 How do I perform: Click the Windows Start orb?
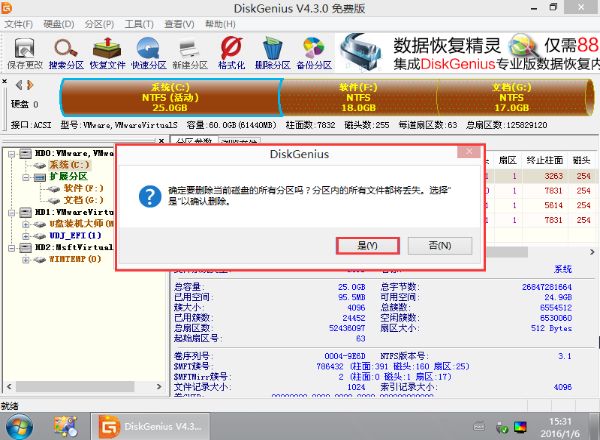[x=19, y=426]
